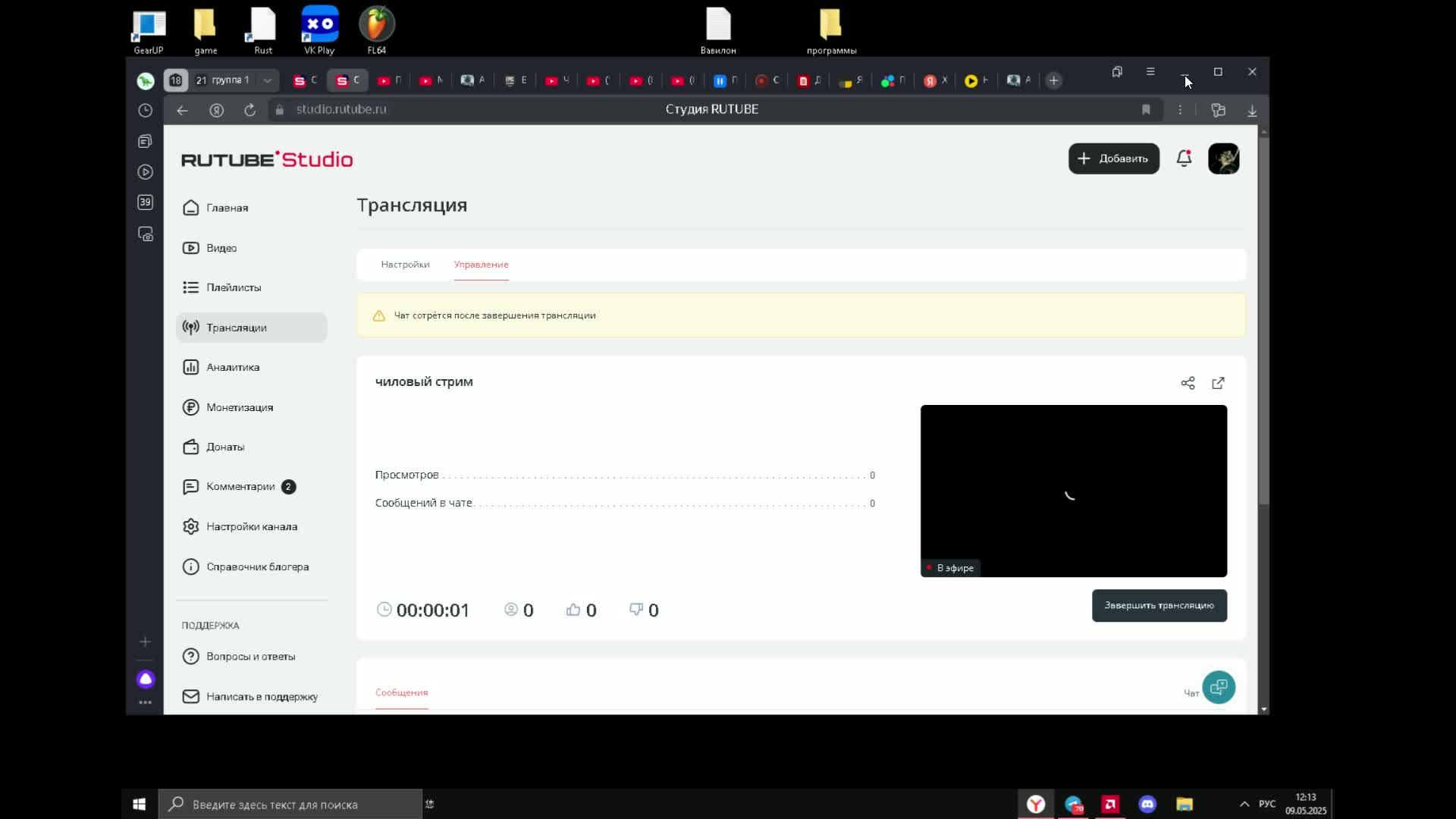Open stream in new window icon

(1218, 383)
